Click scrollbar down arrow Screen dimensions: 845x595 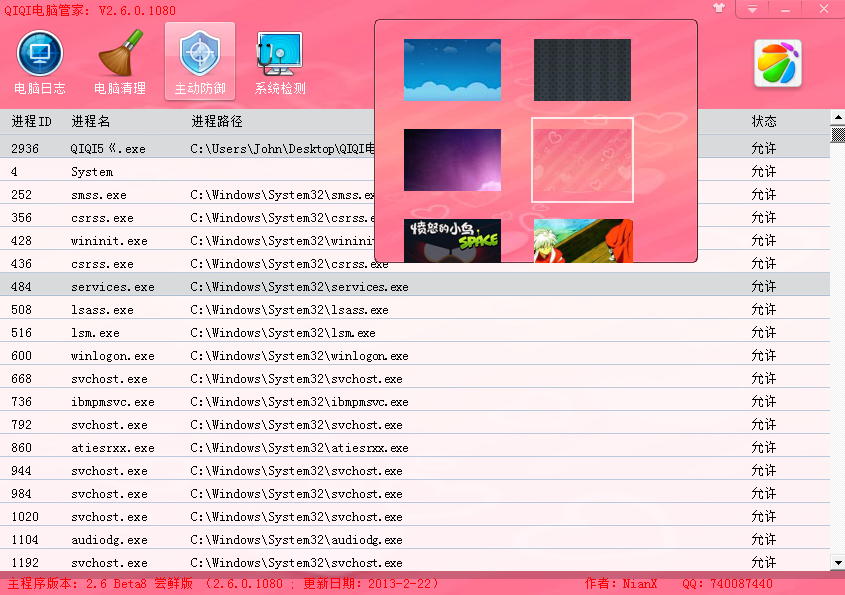click(x=837, y=563)
